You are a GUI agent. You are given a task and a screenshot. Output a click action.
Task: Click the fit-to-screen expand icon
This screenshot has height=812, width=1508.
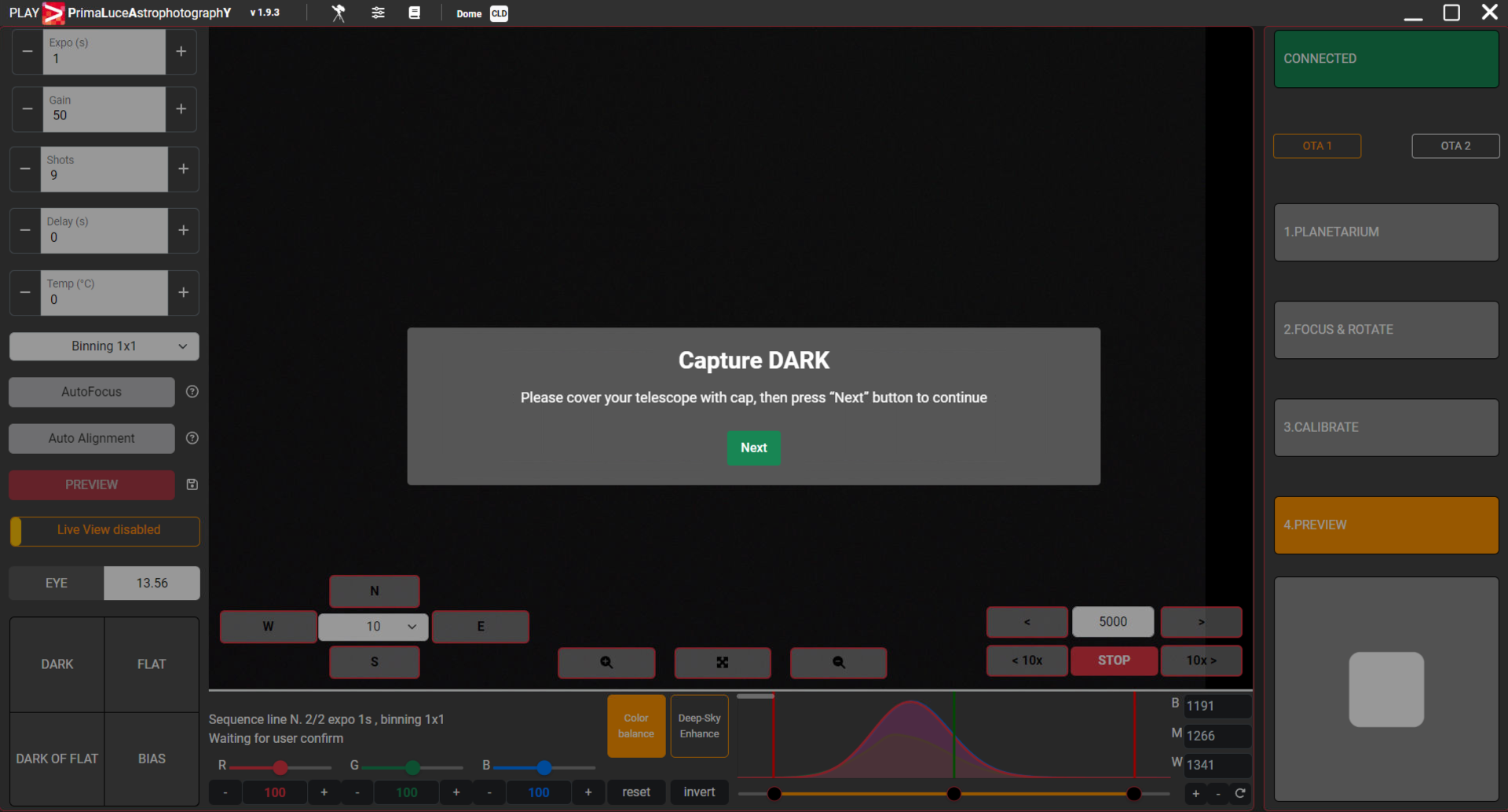[723, 663]
